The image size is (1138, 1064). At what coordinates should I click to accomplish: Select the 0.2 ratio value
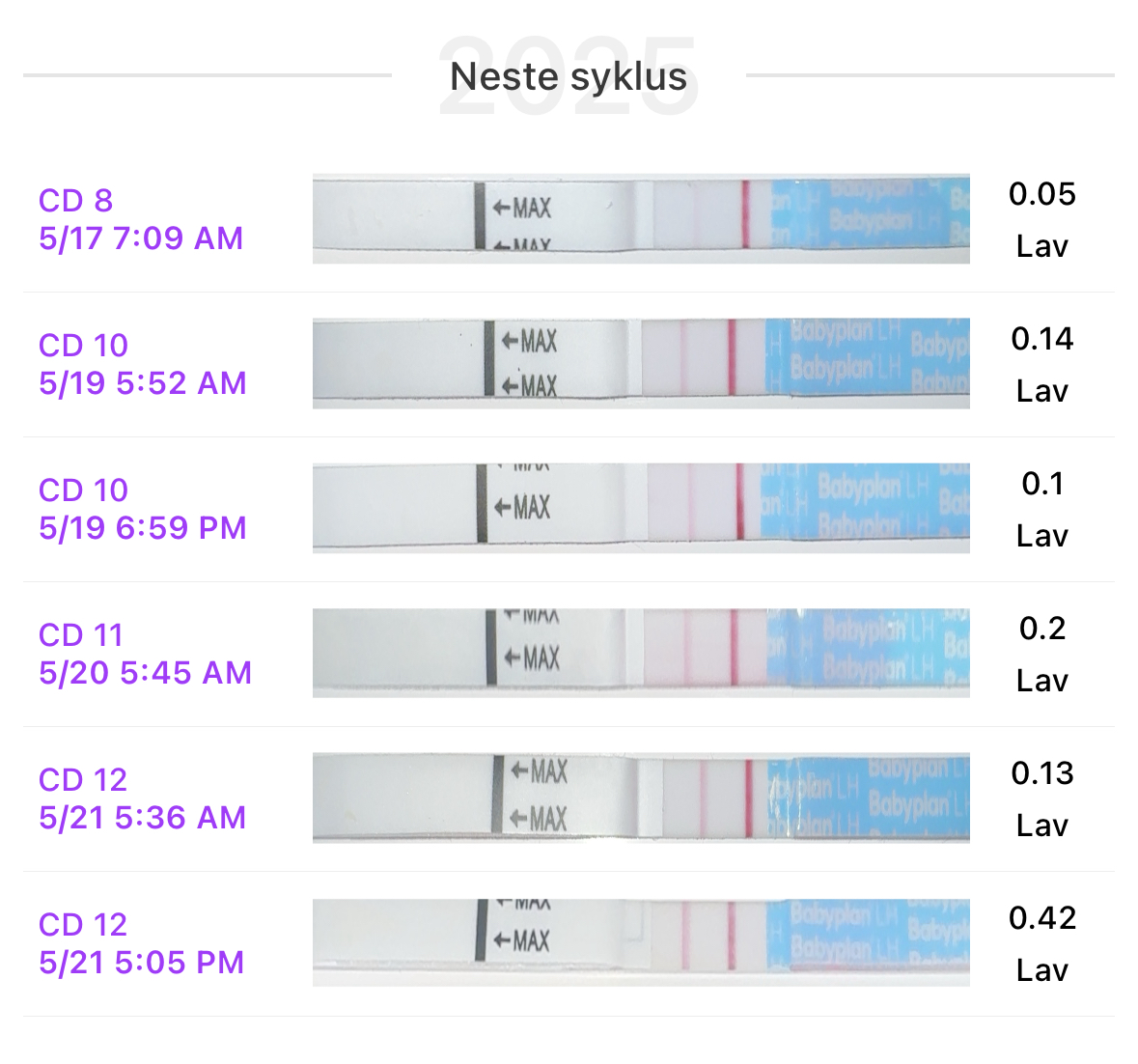1041,629
